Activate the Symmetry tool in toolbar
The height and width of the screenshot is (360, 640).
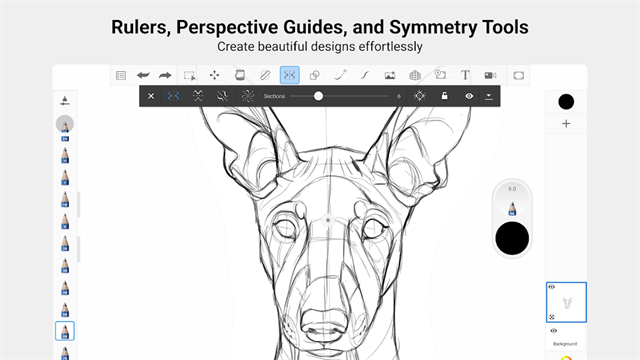289,75
